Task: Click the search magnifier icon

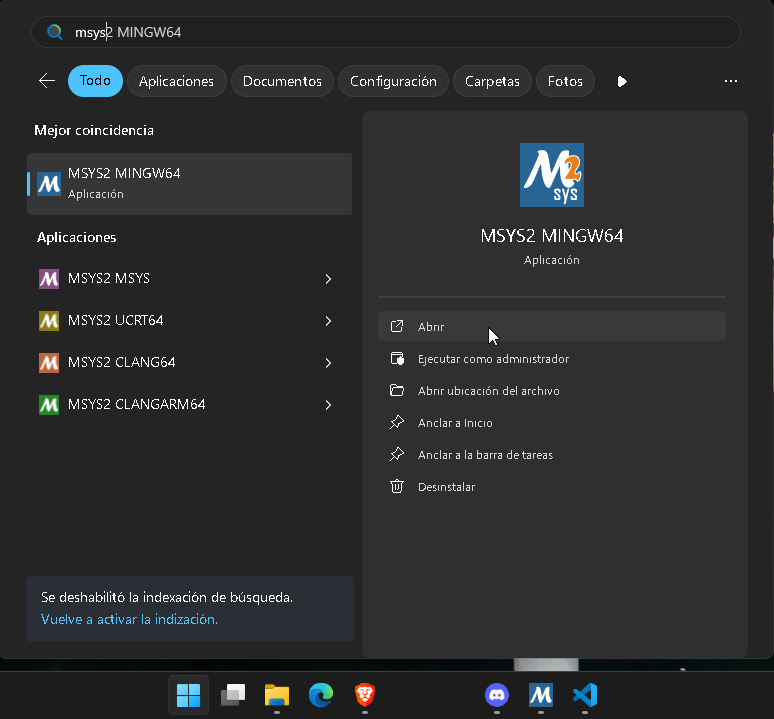Action: 54,32
